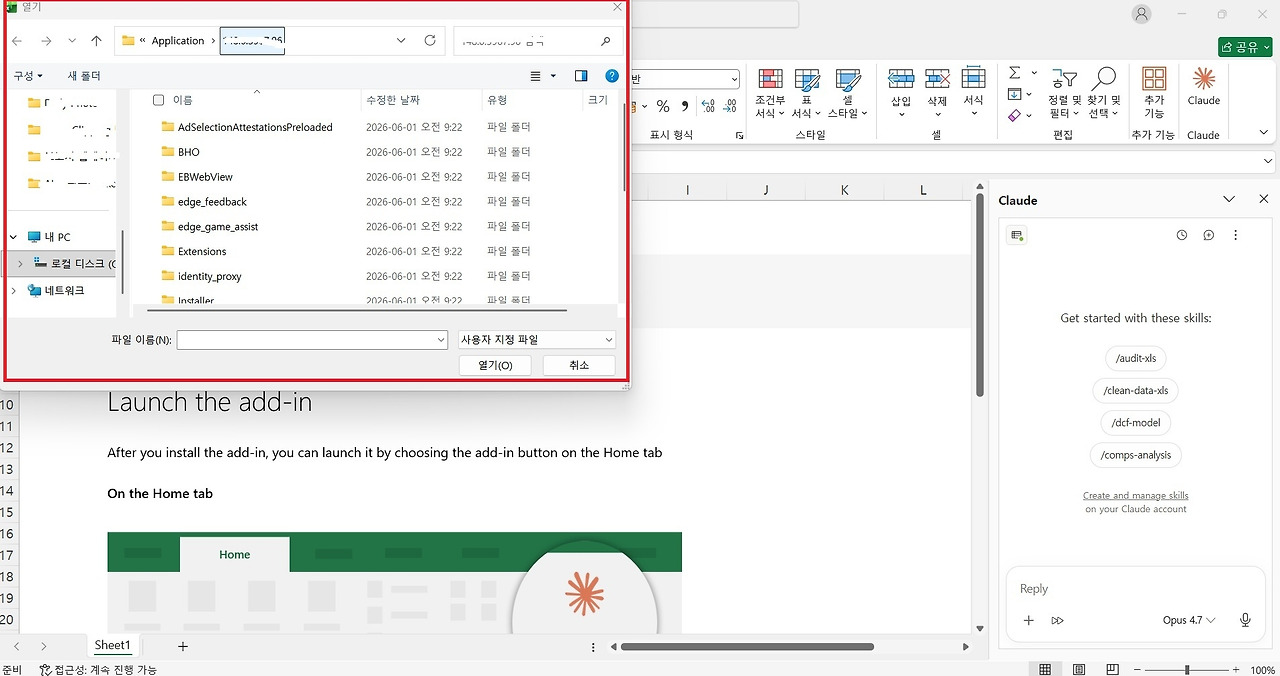Image resolution: width=1280 pixels, height=676 pixels.
Task: Expand the formula bar
Action: [1269, 161]
